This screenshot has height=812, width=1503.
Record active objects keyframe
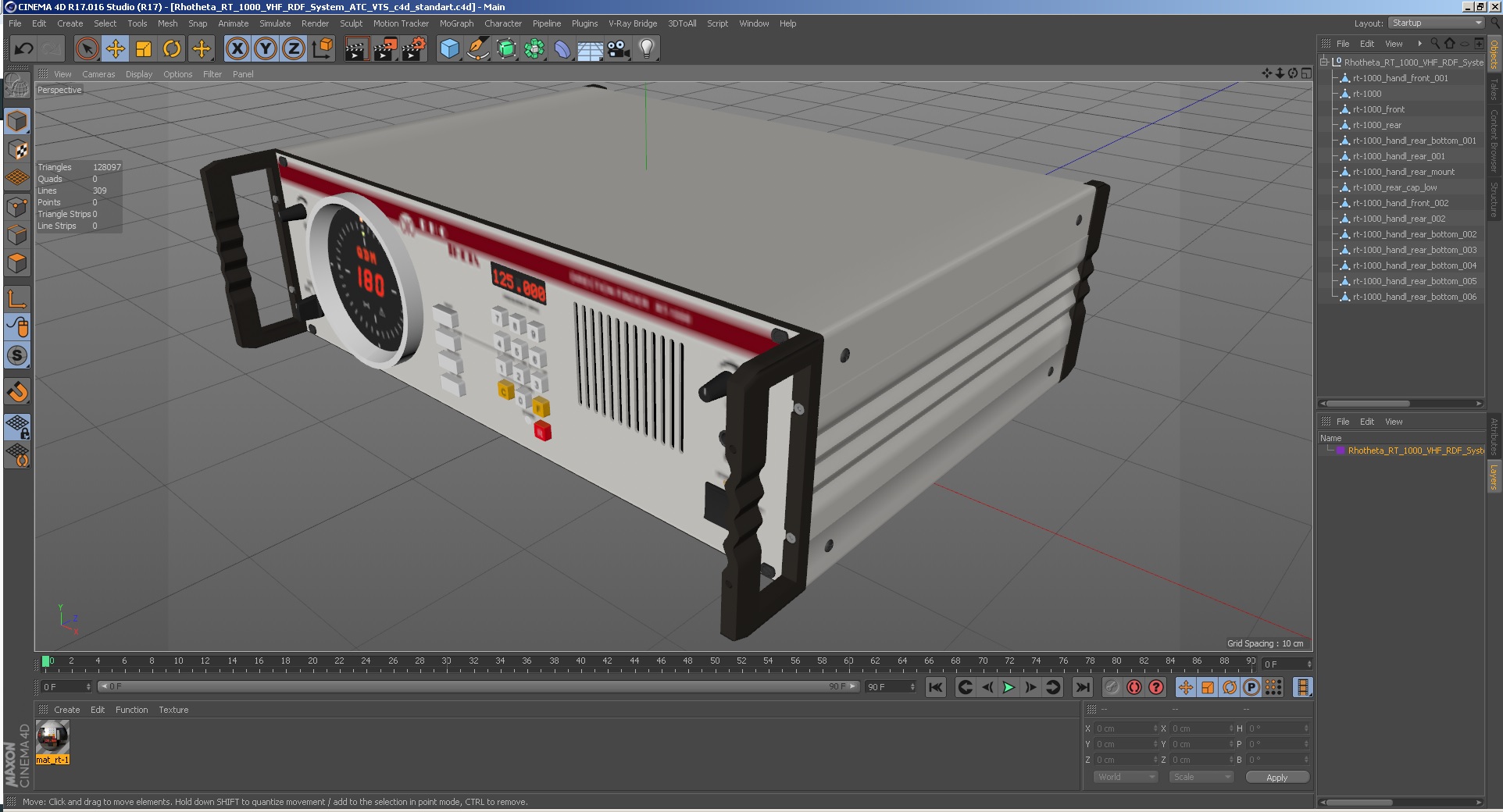click(x=1112, y=687)
